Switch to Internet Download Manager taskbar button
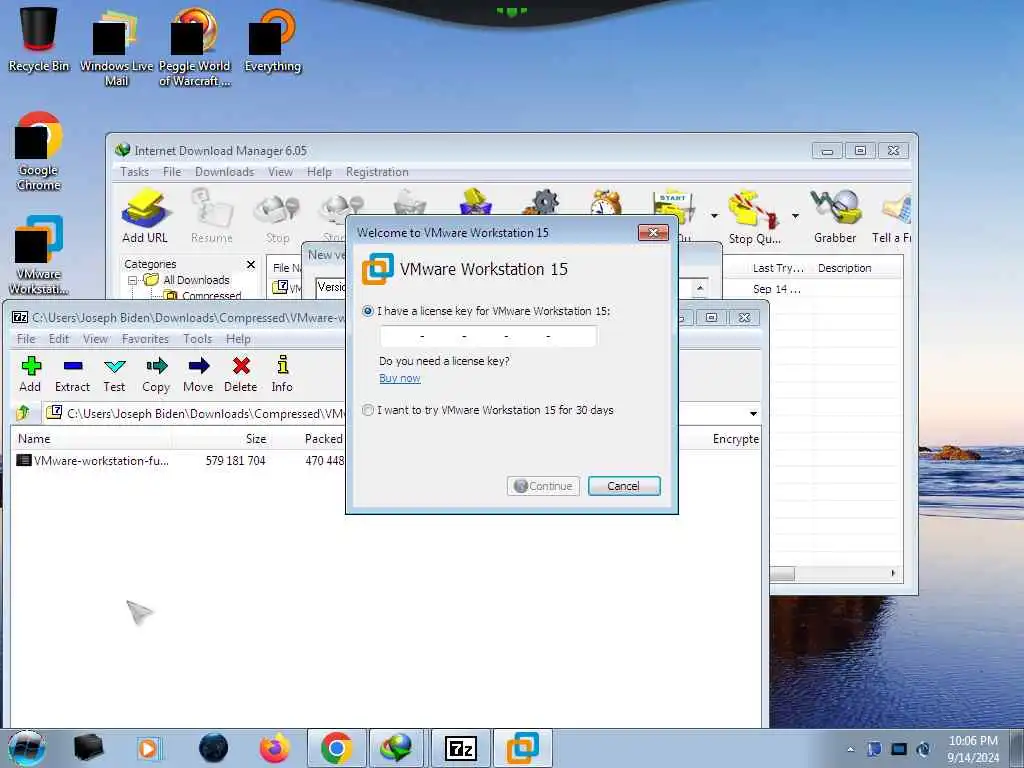This screenshot has height=768, width=1024. [x=397, y=748]
